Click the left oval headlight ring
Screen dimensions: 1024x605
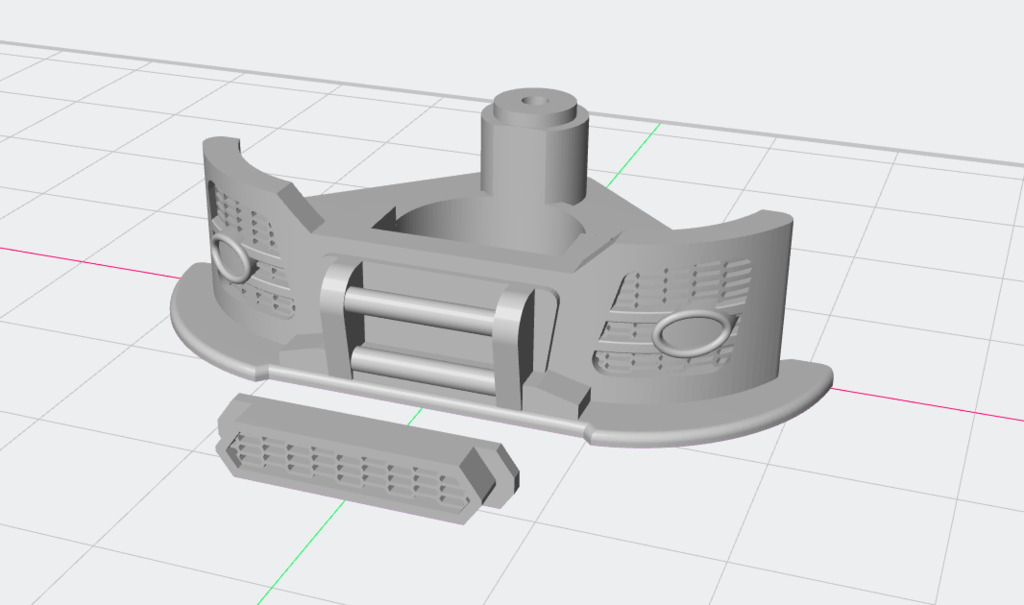pyautogui.click(x=232, y=258)
